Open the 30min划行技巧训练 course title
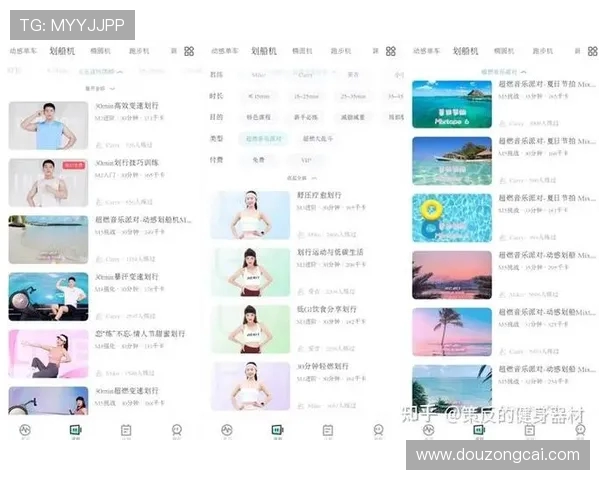This screenshot has width=600, height=480. [127, 163]
